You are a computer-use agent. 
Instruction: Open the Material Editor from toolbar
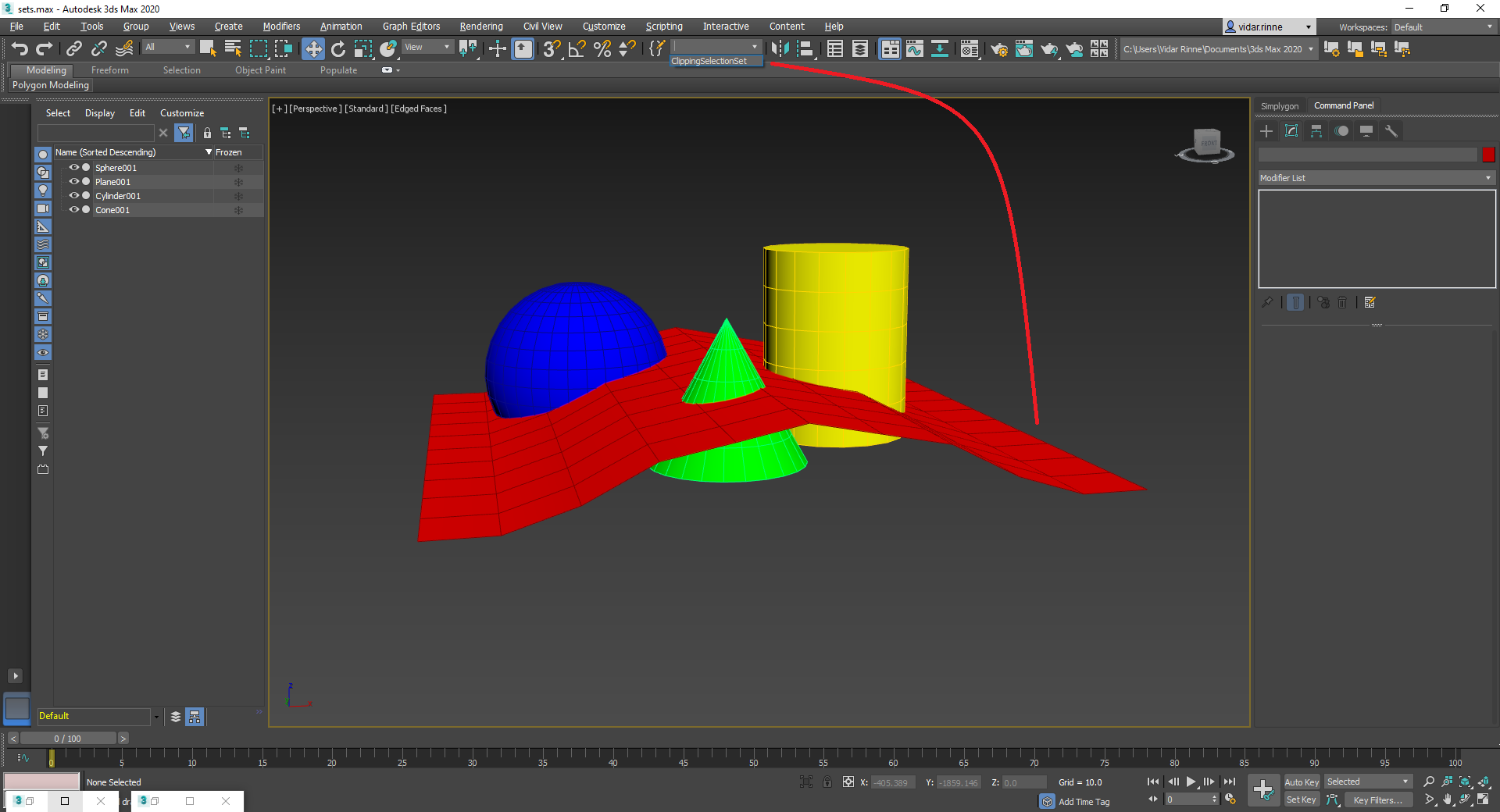[x=969, y=49]
